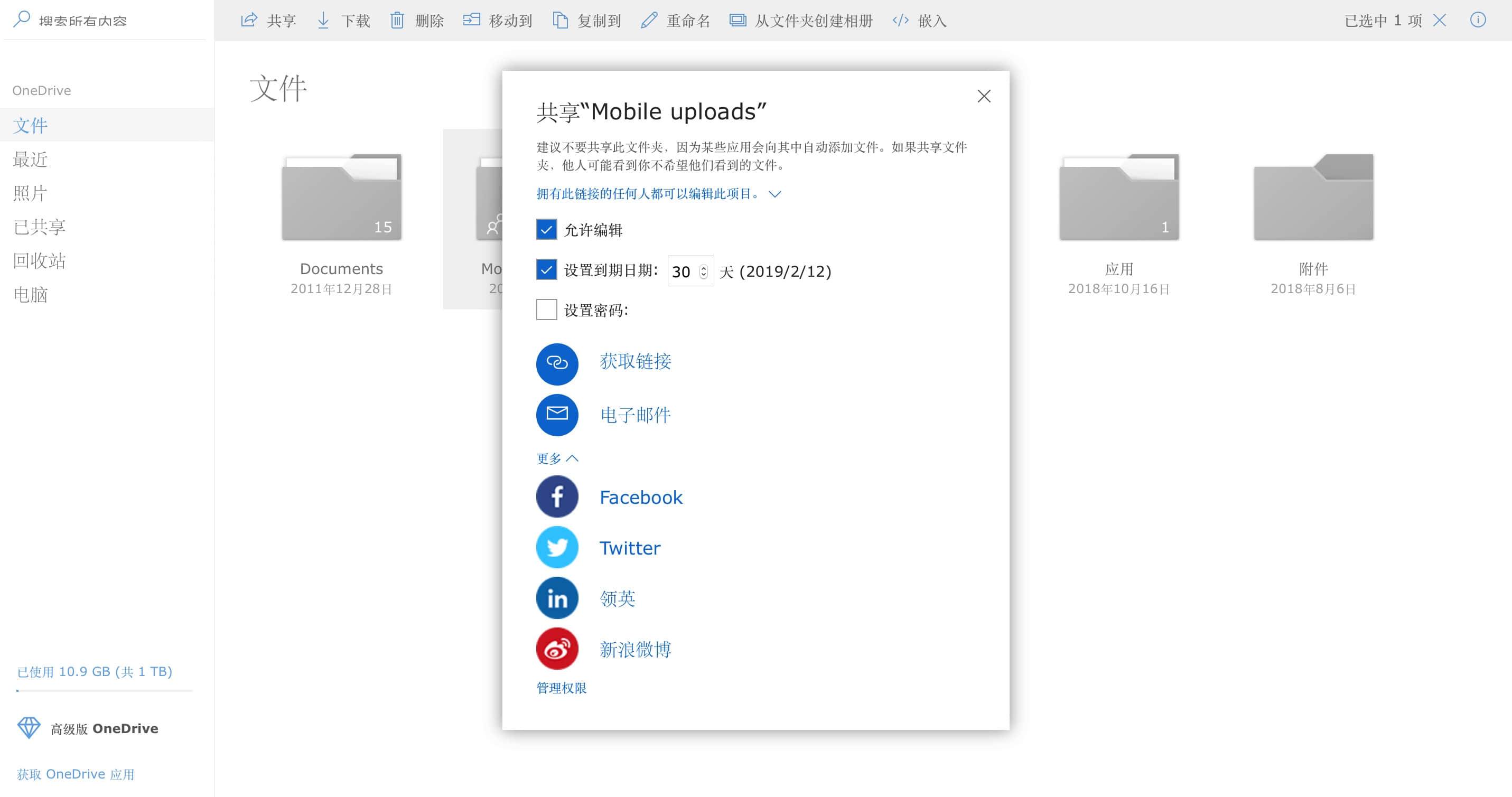The height and width of the screenshot is (797, 1512).
Task: Click the 删除 trash can icon
Action: 397,21
